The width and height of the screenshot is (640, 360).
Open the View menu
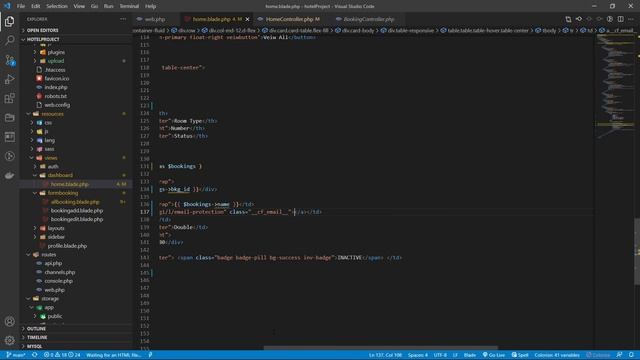(x=79, y=6)
